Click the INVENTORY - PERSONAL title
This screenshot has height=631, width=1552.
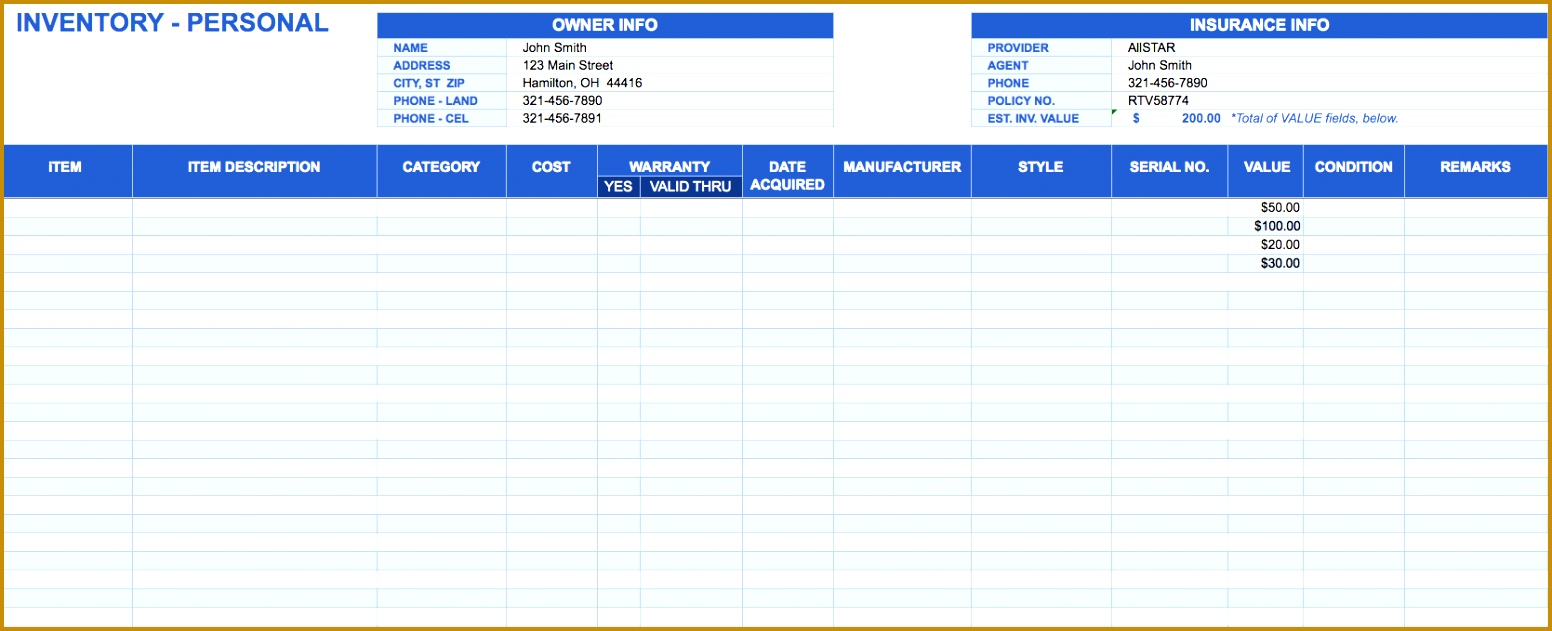(171, 22)
